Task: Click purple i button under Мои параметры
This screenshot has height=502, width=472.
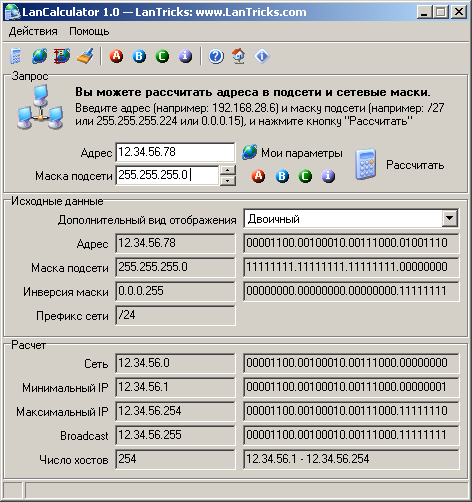Action: 328,176
